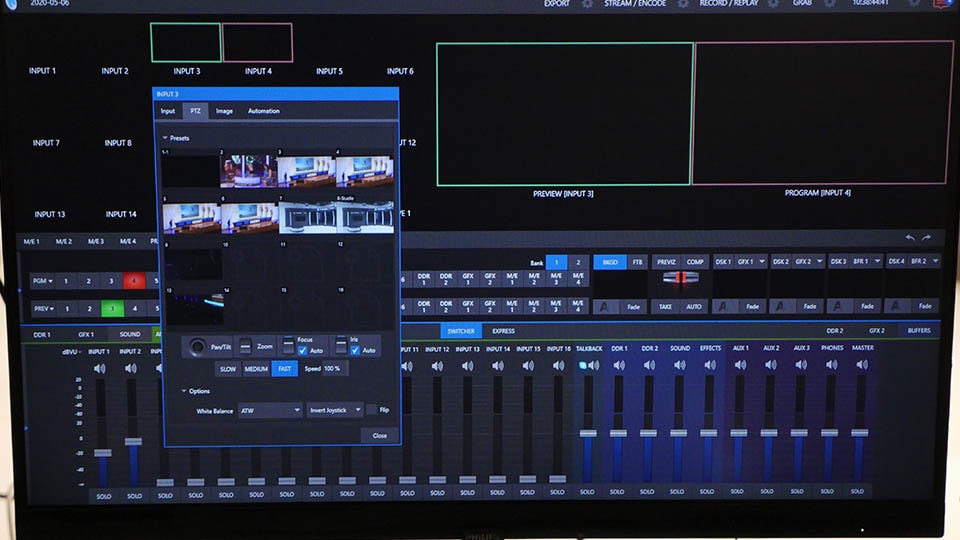Close the INPUT 3 dialog with Close button
Viewport: 960px width, 540px height.
[x=380, y=436]
